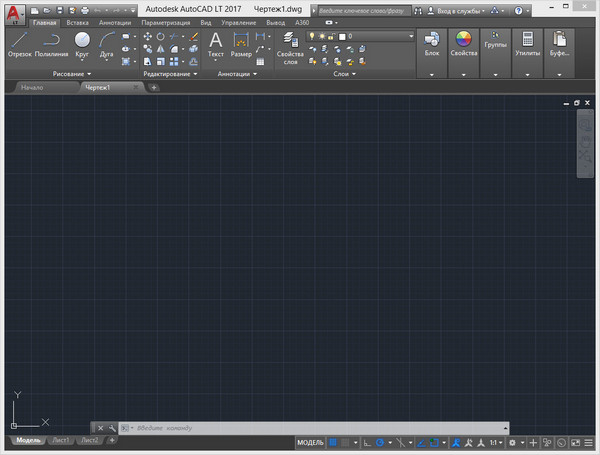This screenshot has height=455, width=600.
Task: Expand the Редактирование panel
Action: 170,74
